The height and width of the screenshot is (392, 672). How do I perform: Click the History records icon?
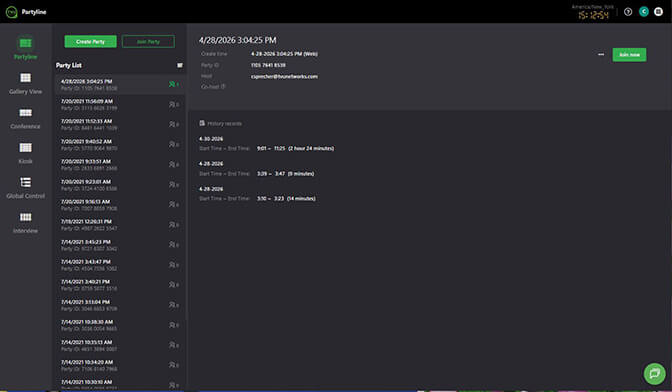coord(202,123)
